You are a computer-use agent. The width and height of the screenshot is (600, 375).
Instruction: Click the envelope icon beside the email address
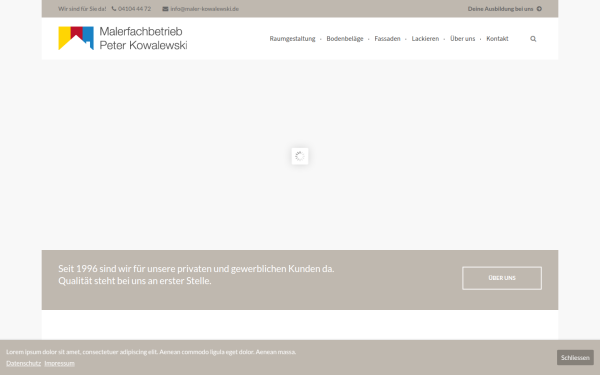165,9
